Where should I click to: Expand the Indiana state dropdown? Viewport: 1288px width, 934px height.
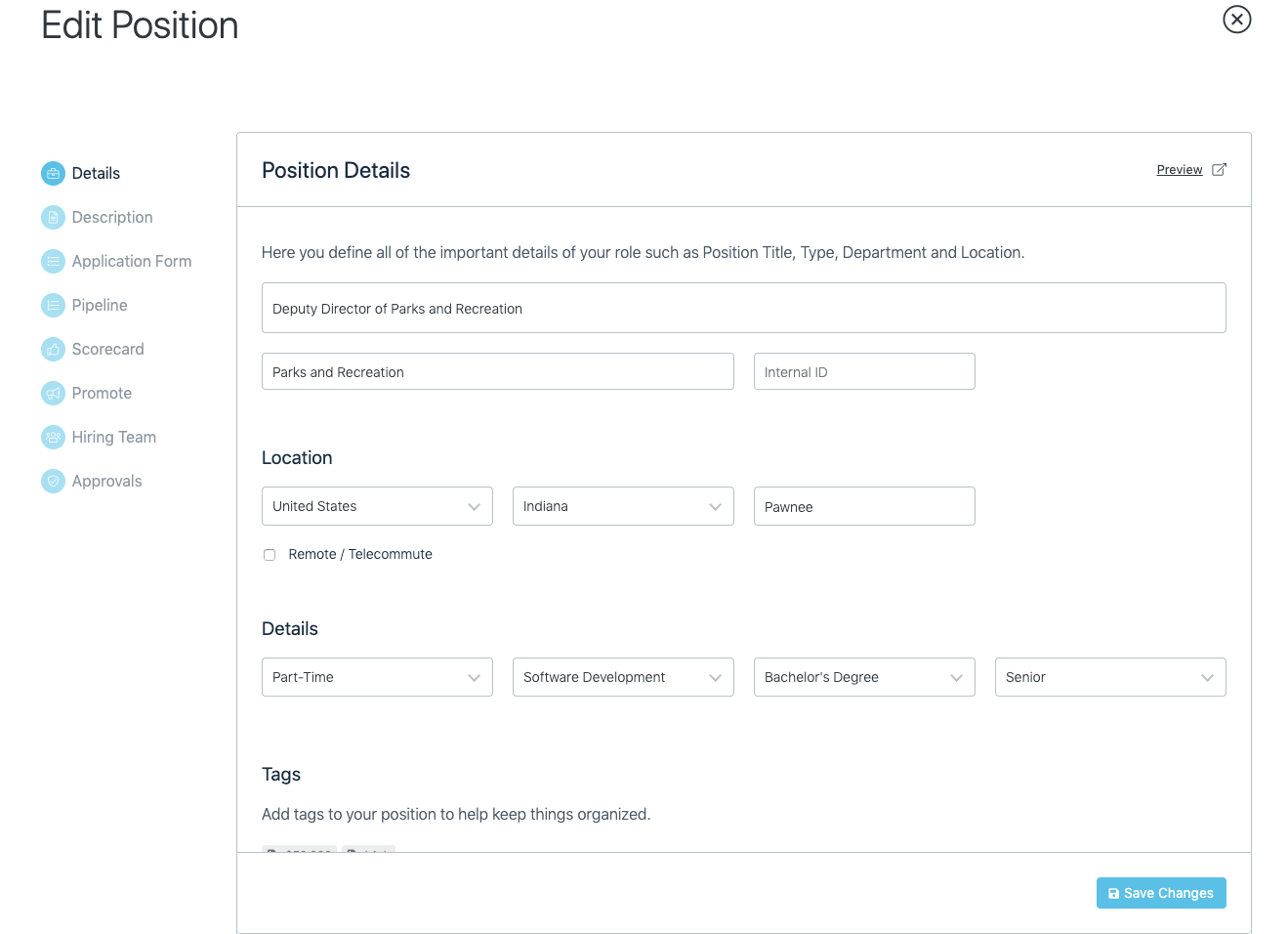click(x=623, y=506)
